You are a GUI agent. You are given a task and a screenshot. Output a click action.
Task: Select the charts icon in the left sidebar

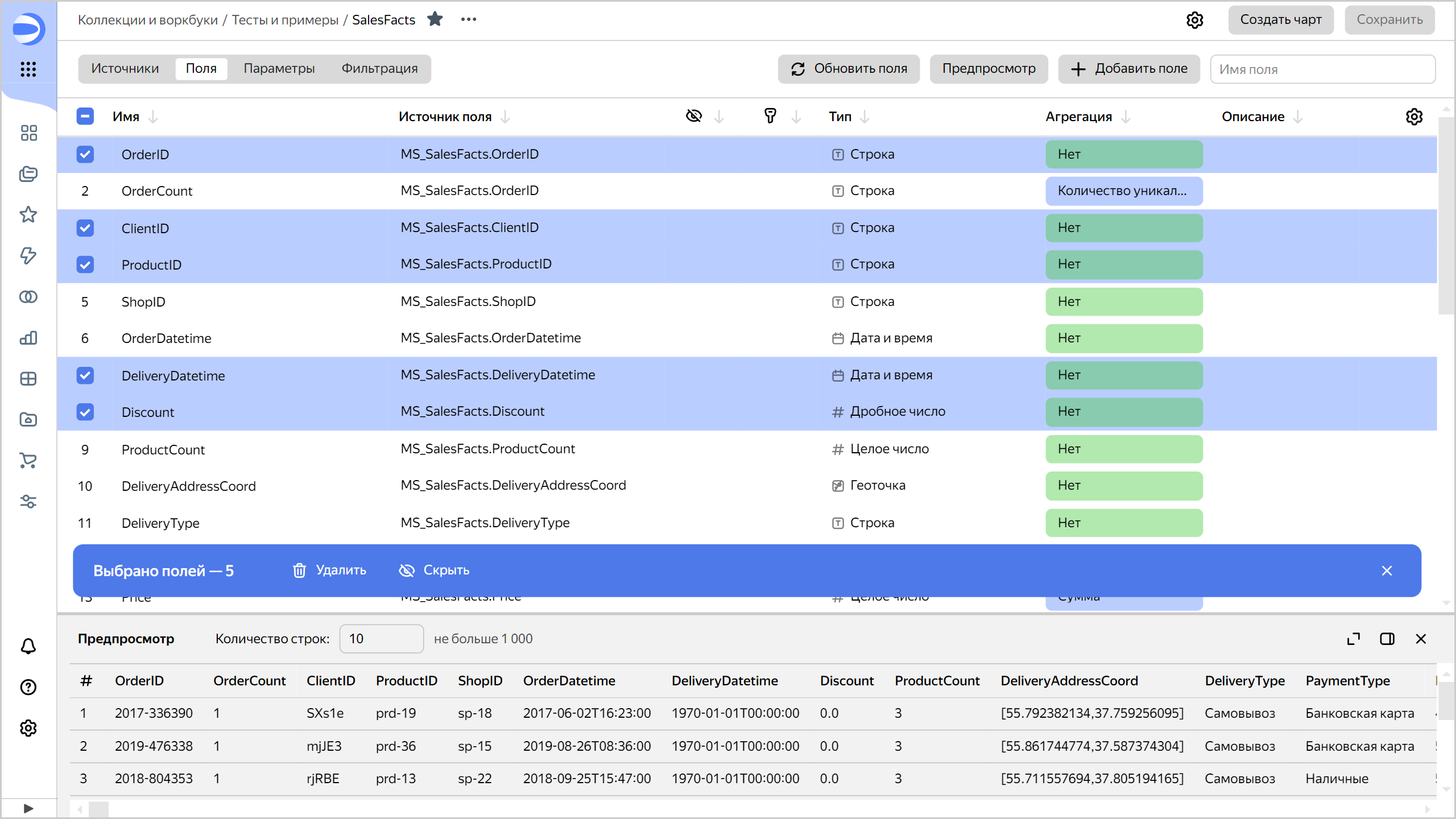point(28,338)
